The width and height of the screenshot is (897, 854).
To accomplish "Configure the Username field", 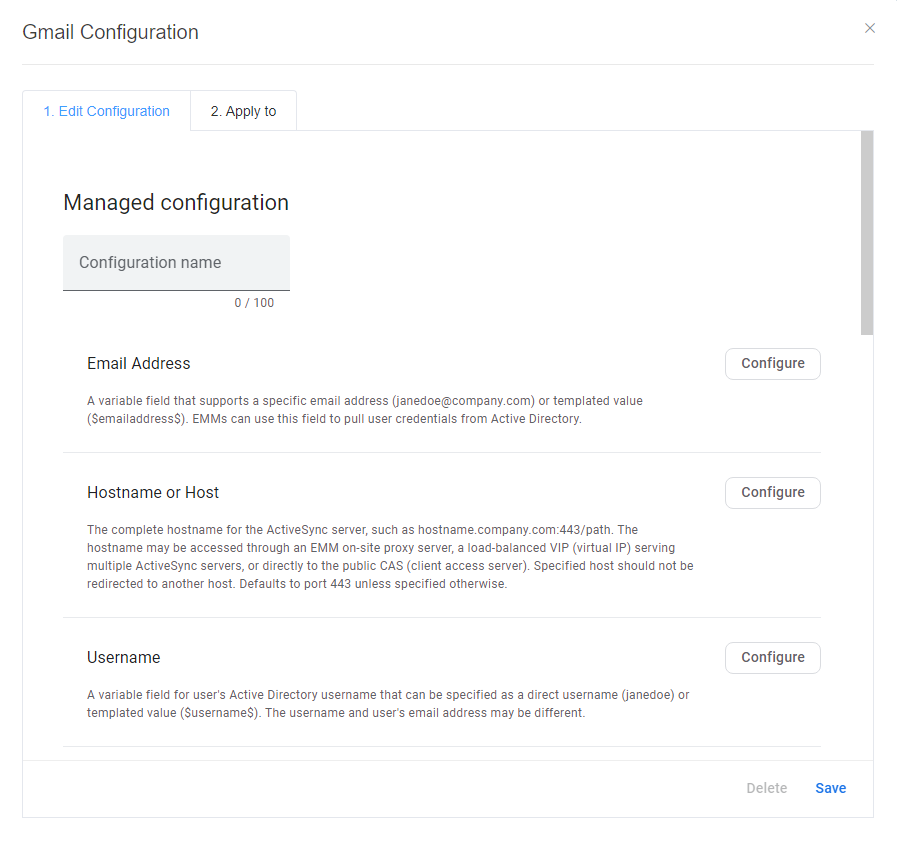I will coord(772,657).
